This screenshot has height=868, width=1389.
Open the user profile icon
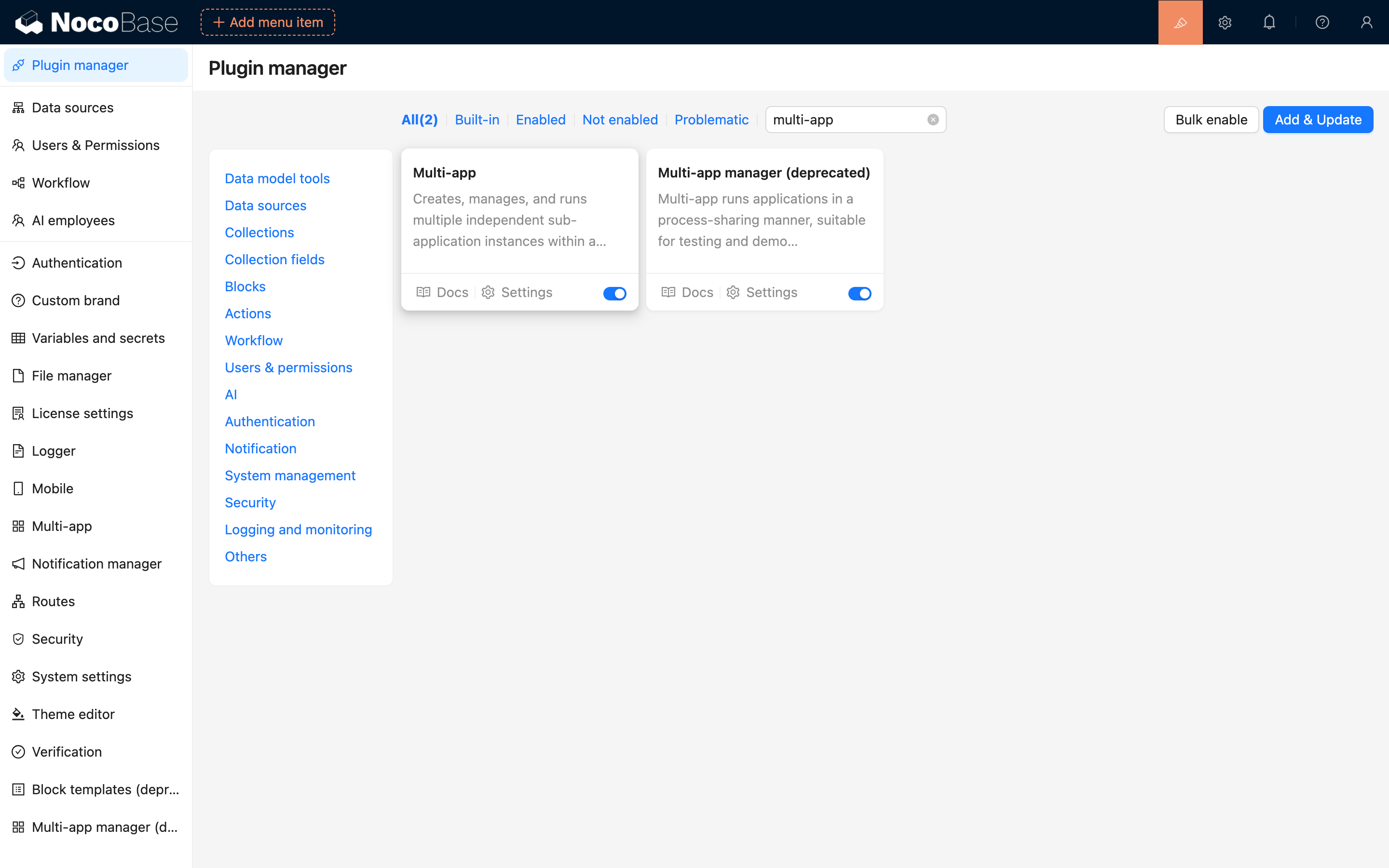[x=1366, y=22]
